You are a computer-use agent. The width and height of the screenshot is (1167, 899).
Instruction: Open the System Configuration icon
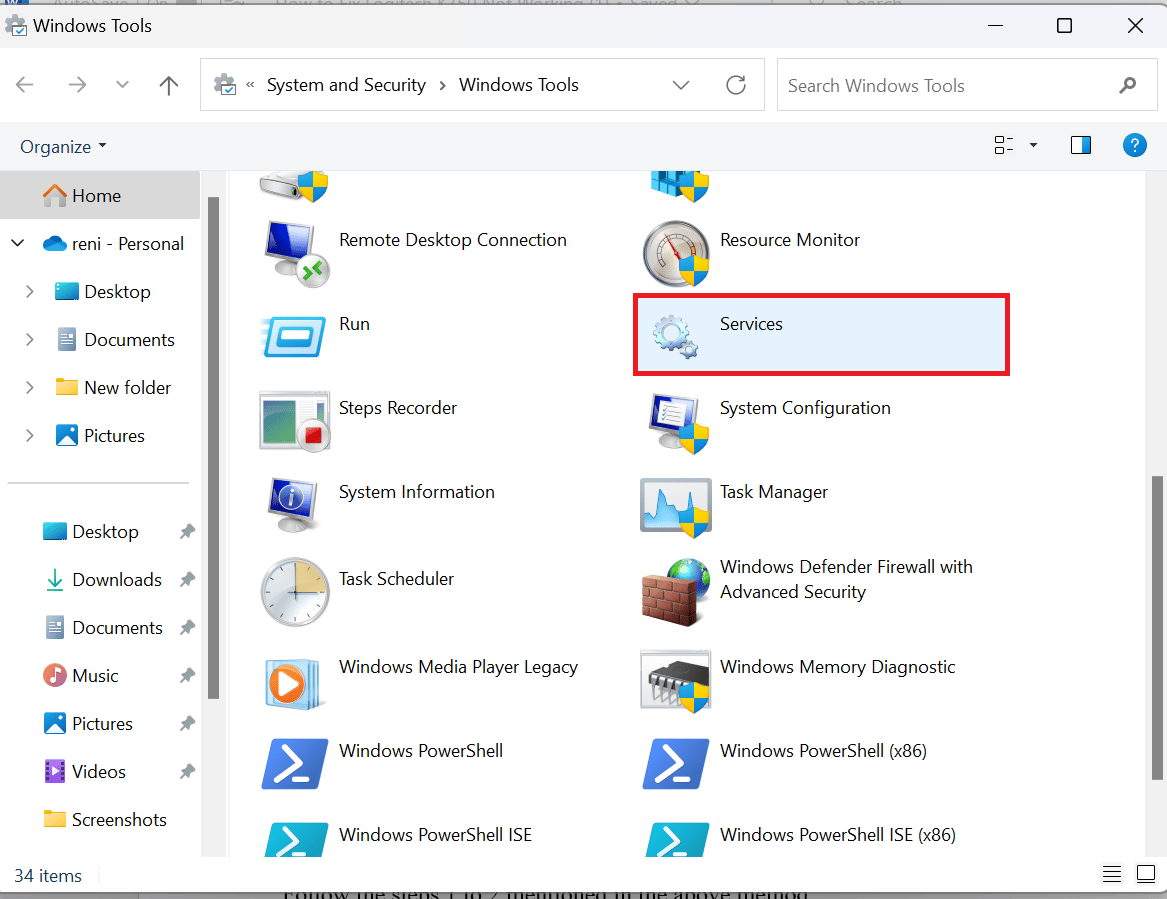click(x=677, y=423)
